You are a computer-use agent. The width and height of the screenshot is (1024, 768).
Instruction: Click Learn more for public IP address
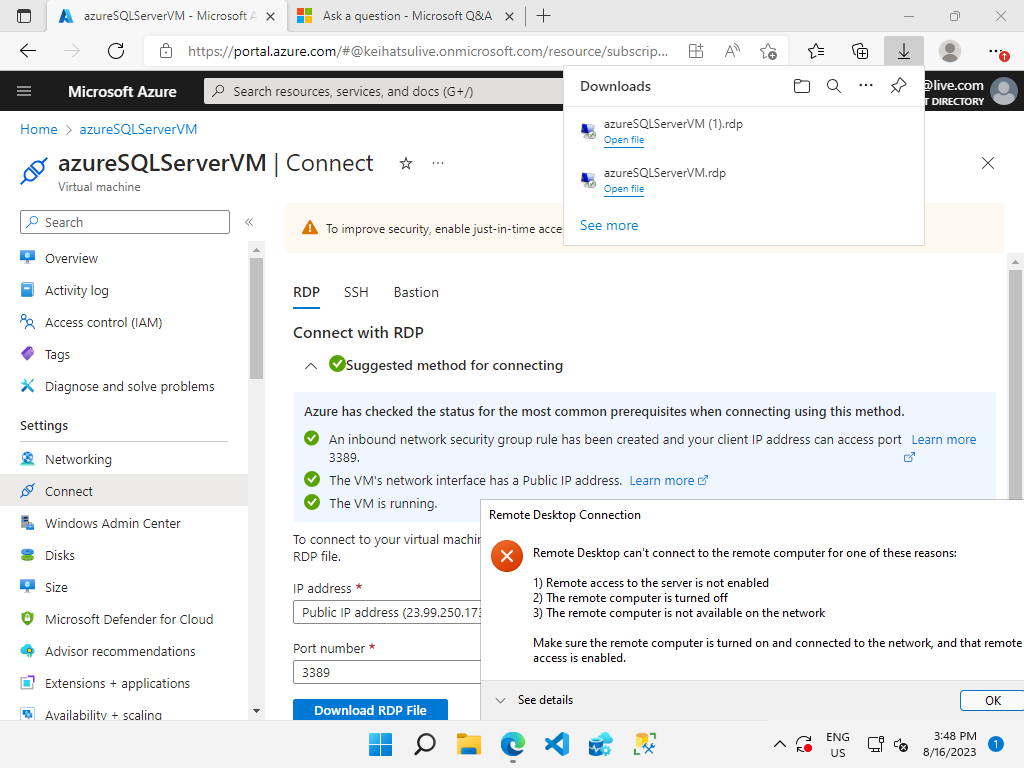tap(669, 481)
